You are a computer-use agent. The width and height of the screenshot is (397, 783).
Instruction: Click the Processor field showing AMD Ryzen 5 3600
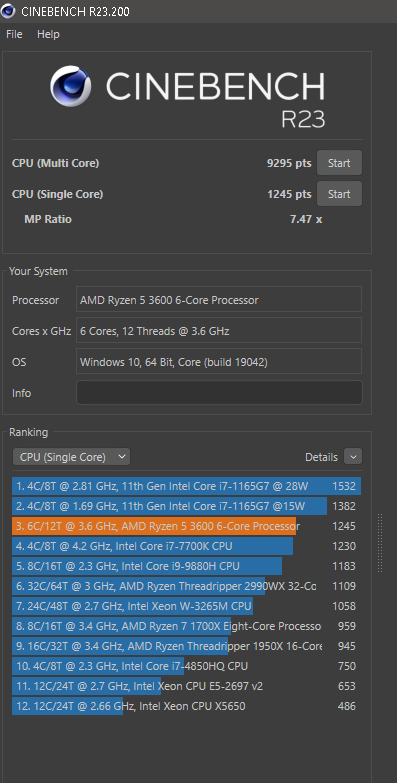[219, 300]
